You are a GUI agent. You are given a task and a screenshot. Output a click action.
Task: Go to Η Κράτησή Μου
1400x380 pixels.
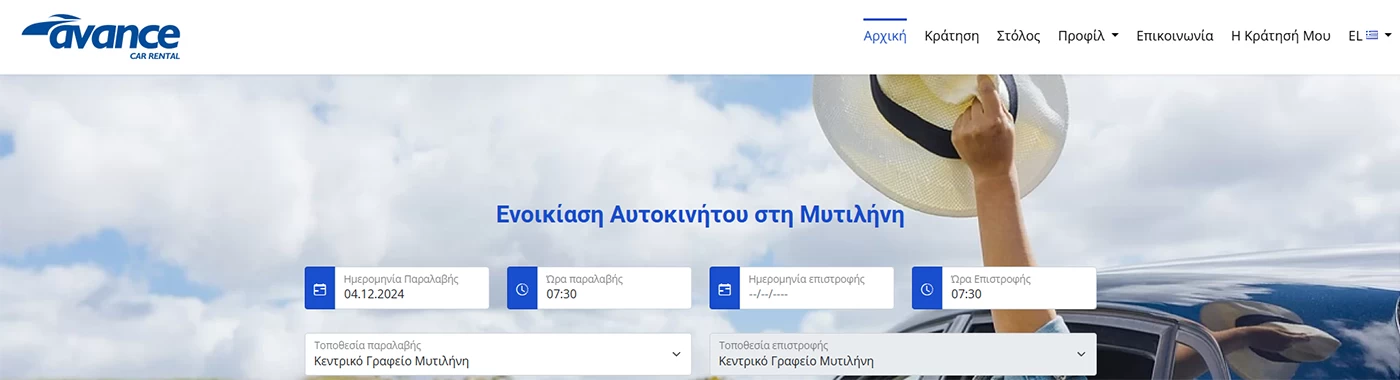click(x=1281, y=36)
